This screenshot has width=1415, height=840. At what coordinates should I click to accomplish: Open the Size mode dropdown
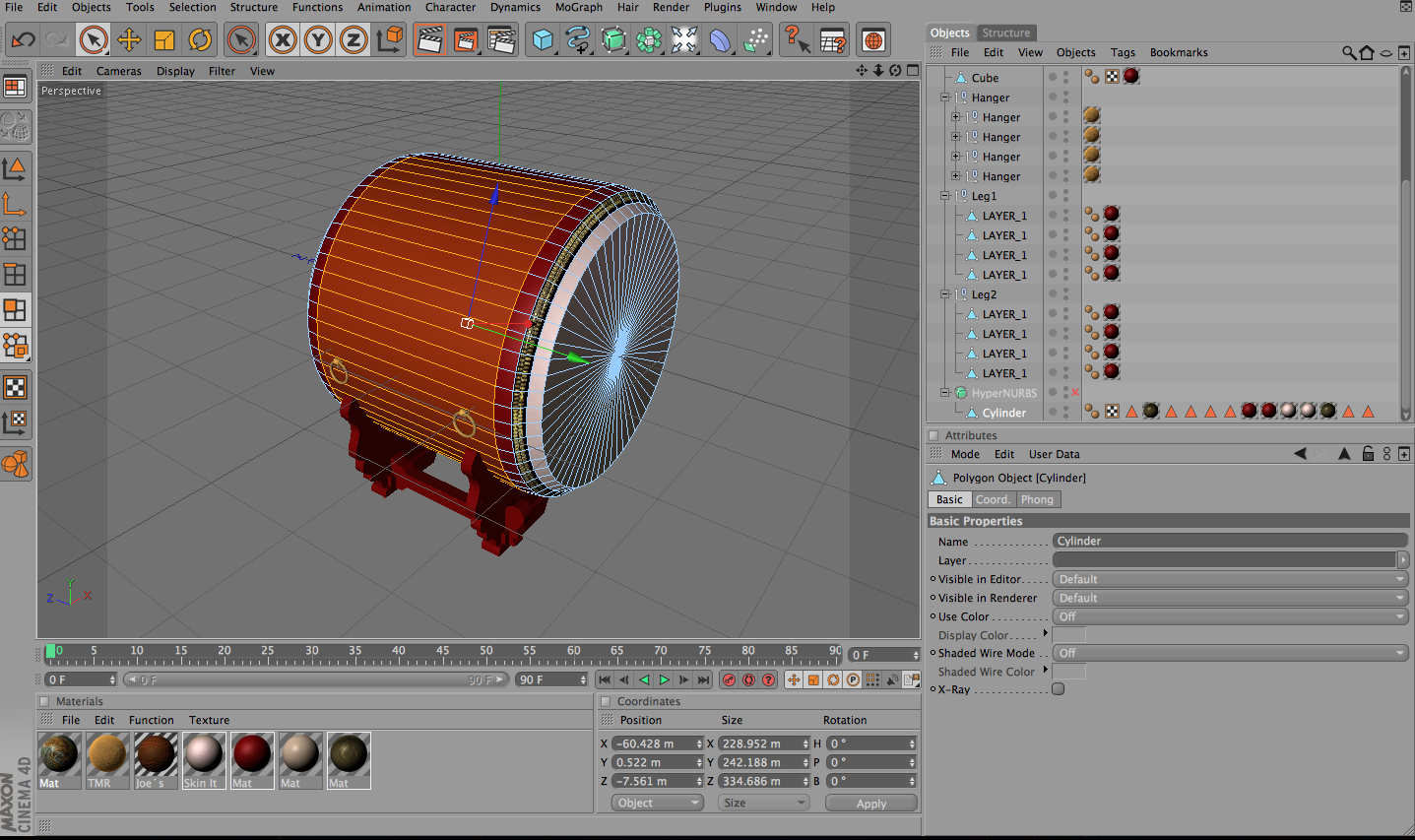[x=764, y=803]
